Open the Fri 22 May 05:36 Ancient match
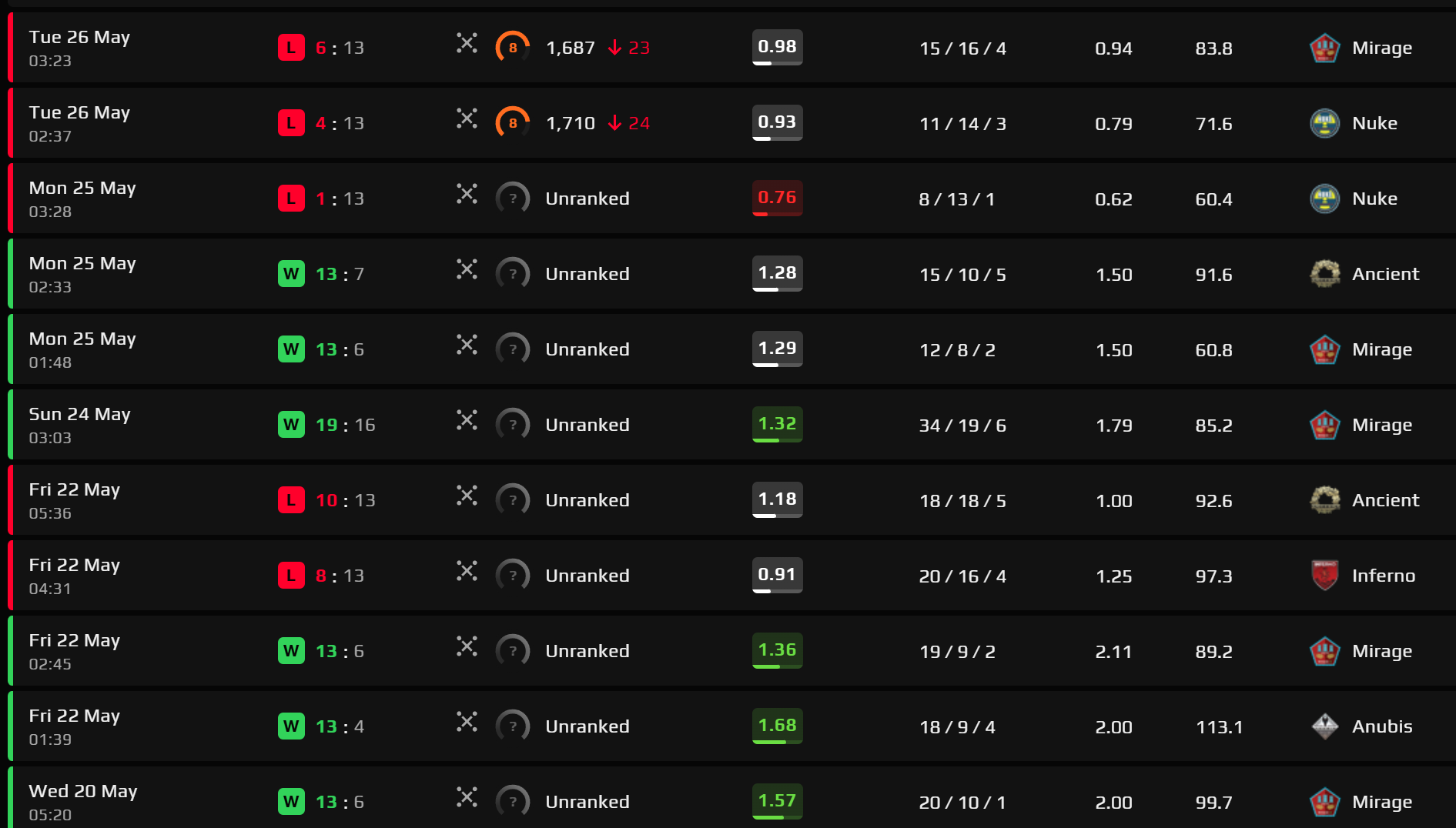Viewport: 1456px width, 828px height. [731, 500]
